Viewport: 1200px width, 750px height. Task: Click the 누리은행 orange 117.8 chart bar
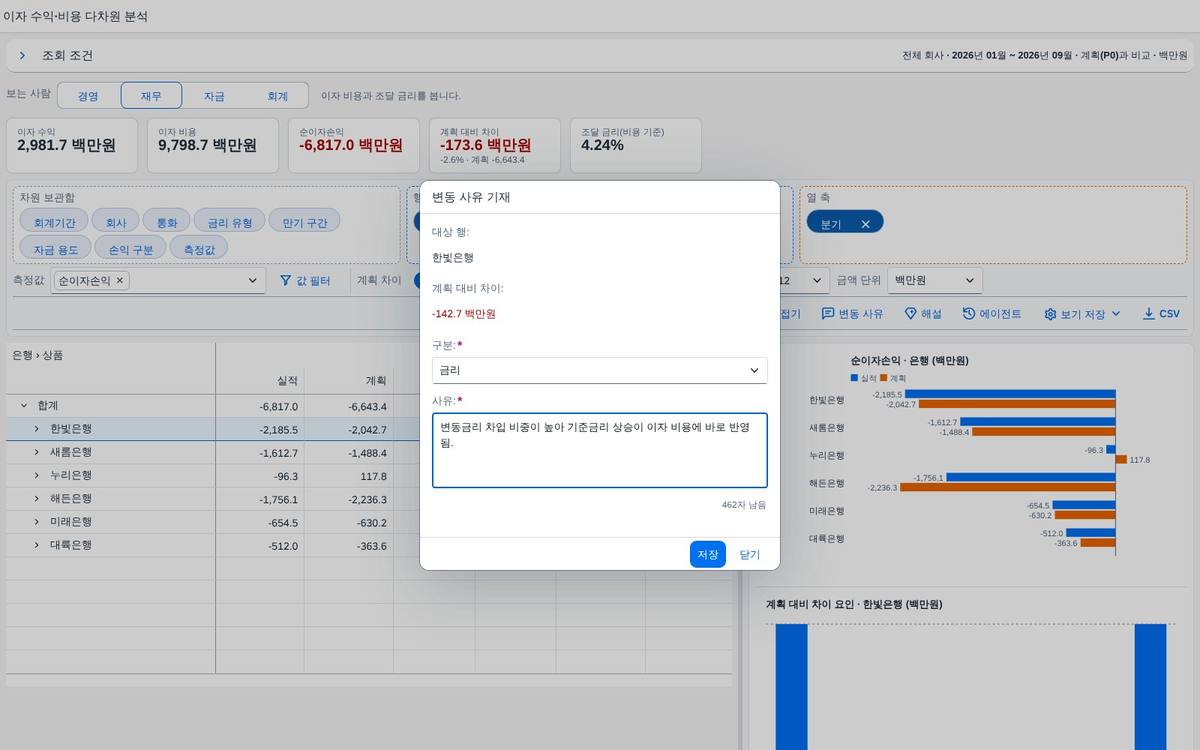pos(1121,460)
